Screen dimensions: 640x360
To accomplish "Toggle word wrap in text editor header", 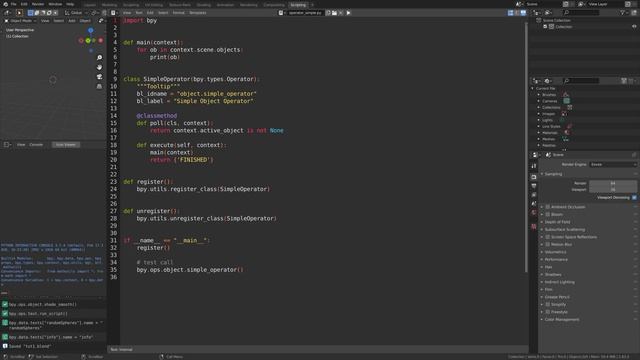I will pos(517,13).
